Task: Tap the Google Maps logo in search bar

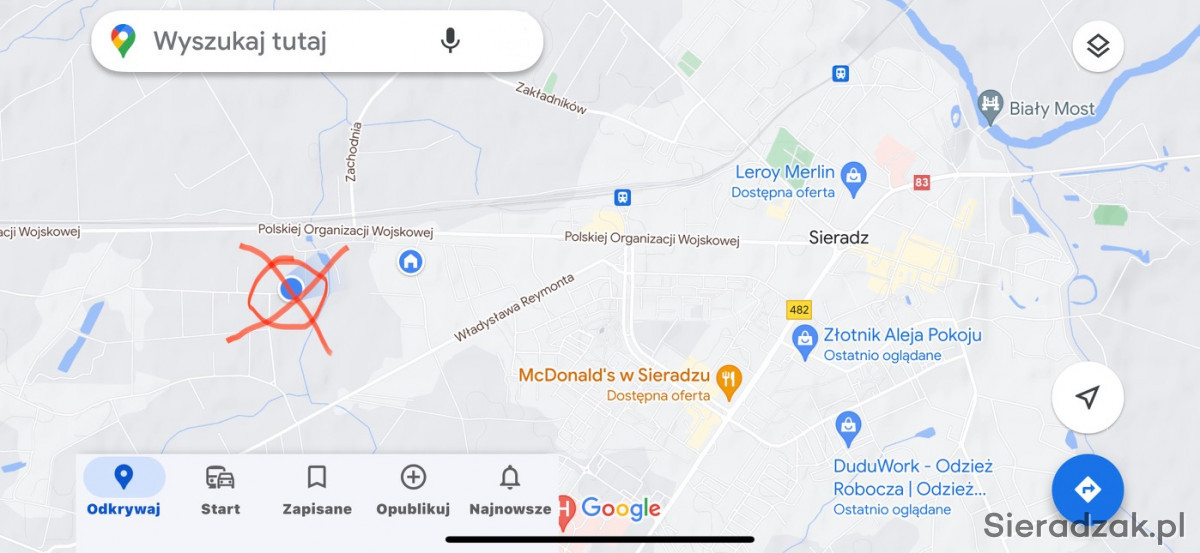Action: 123,41
